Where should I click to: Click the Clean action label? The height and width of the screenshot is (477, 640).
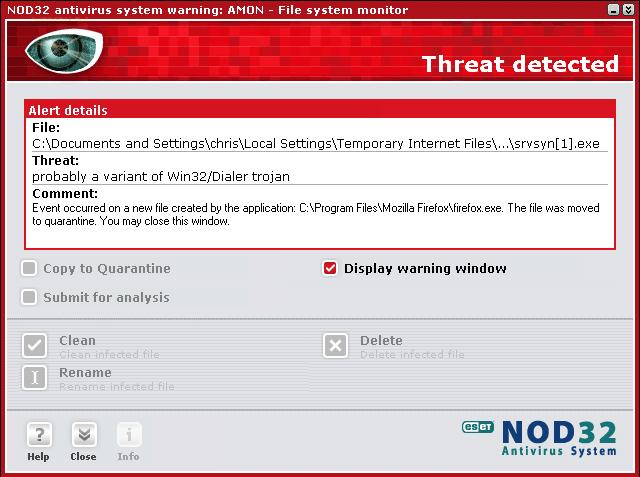point(77,340)
